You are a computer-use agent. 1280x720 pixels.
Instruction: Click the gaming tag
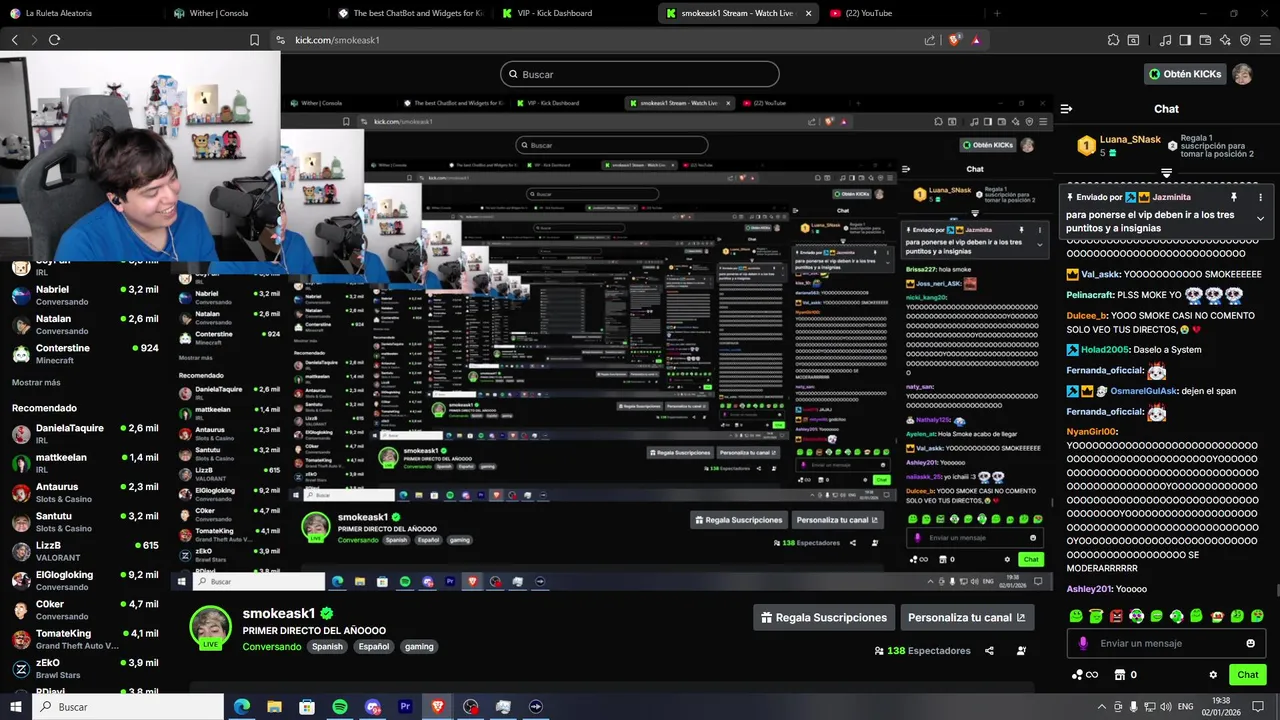tap(419, 647)
